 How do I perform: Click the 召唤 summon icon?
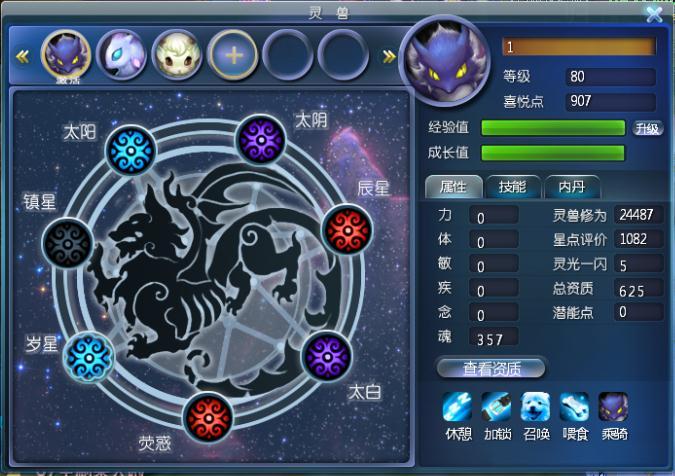point(536,407)
